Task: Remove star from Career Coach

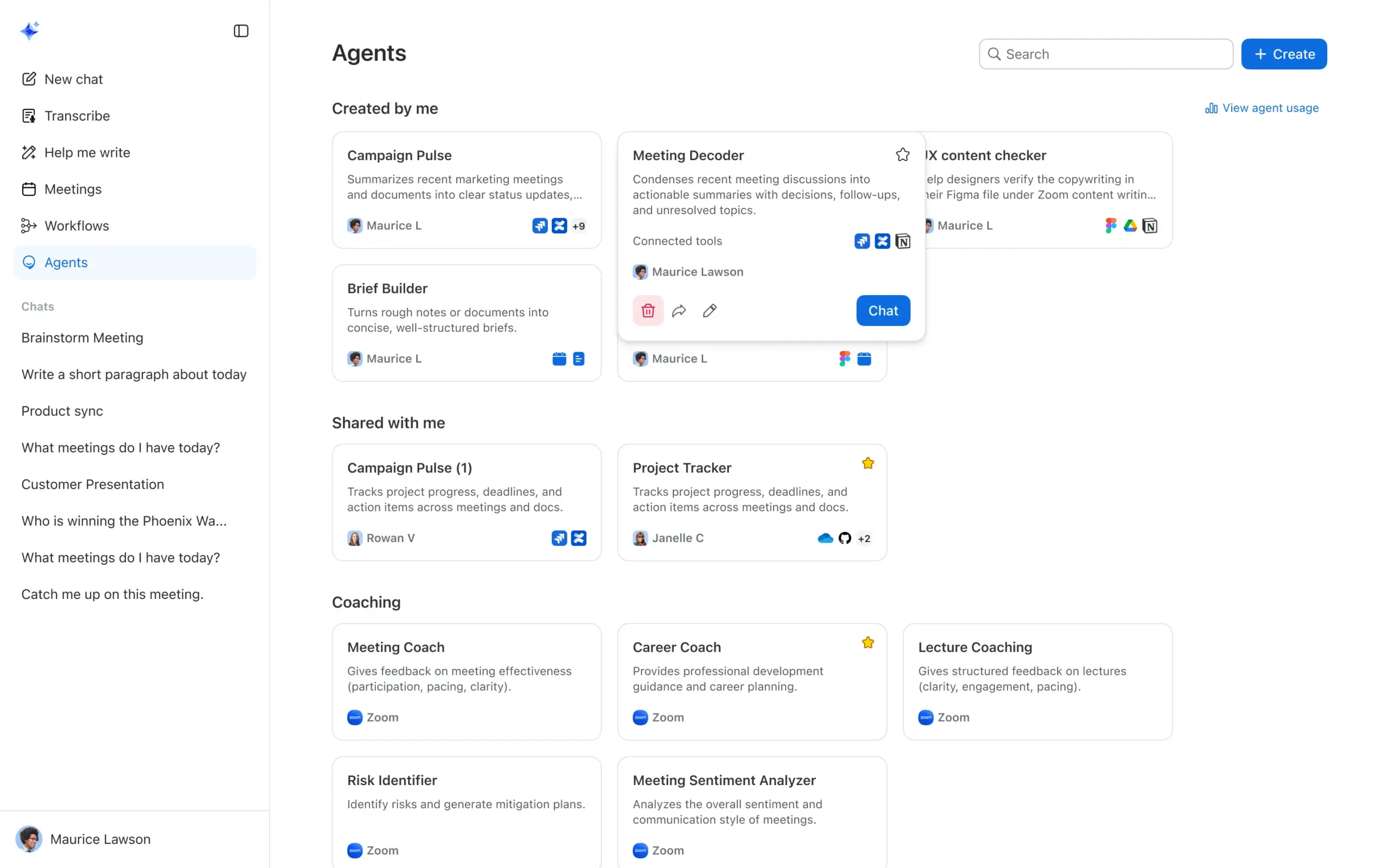Action: (x=868, y=642)
